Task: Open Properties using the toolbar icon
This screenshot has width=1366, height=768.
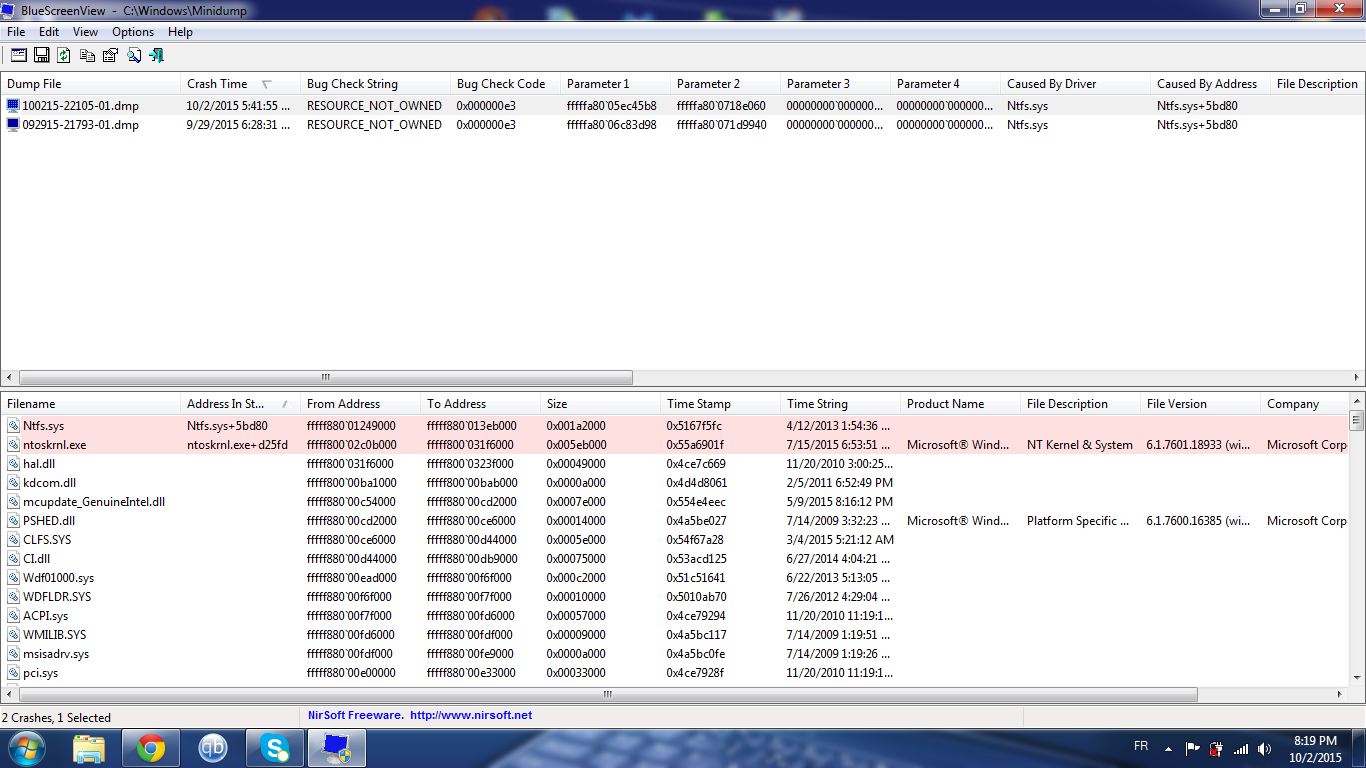Action: tap(110, 55)
